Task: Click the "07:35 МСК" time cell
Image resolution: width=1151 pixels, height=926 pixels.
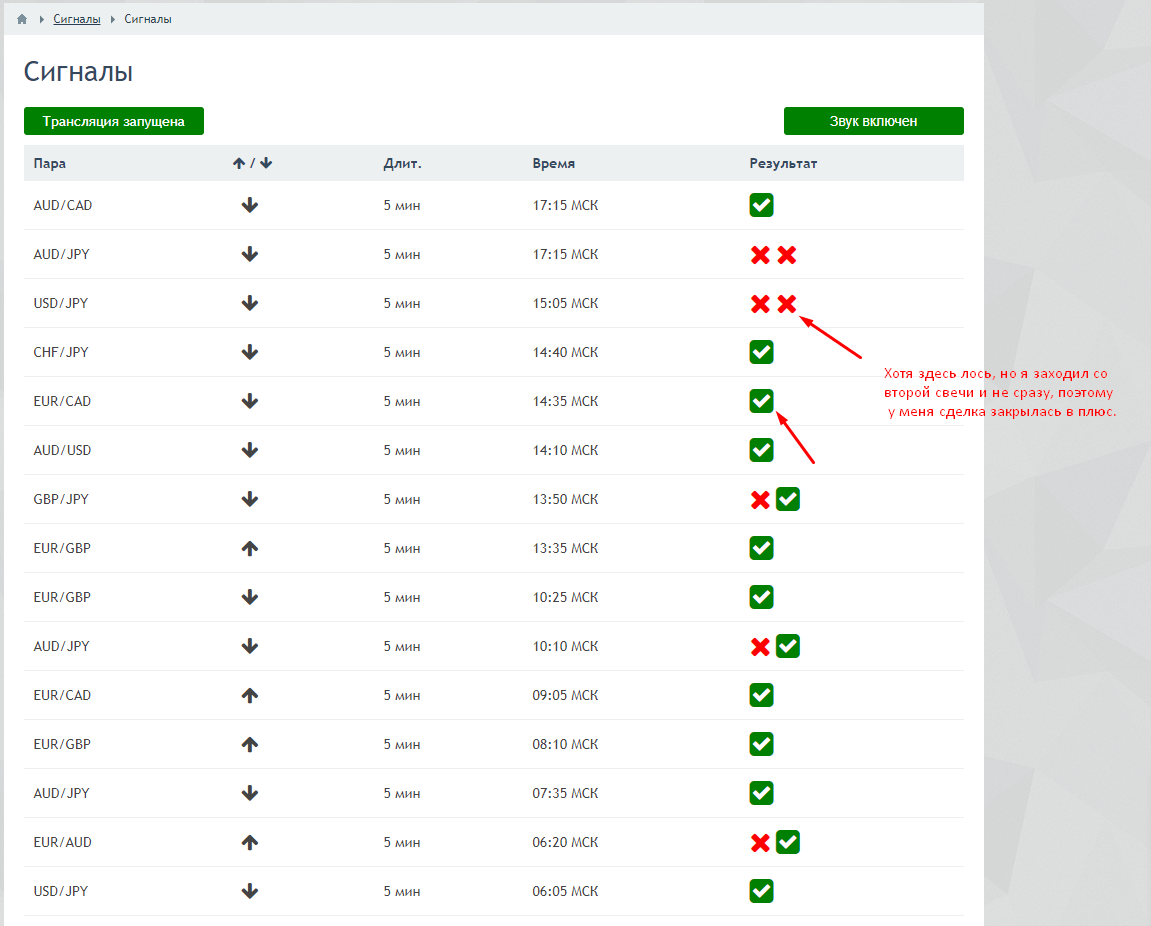Action: pyautogui.click(x=565, y=793)
